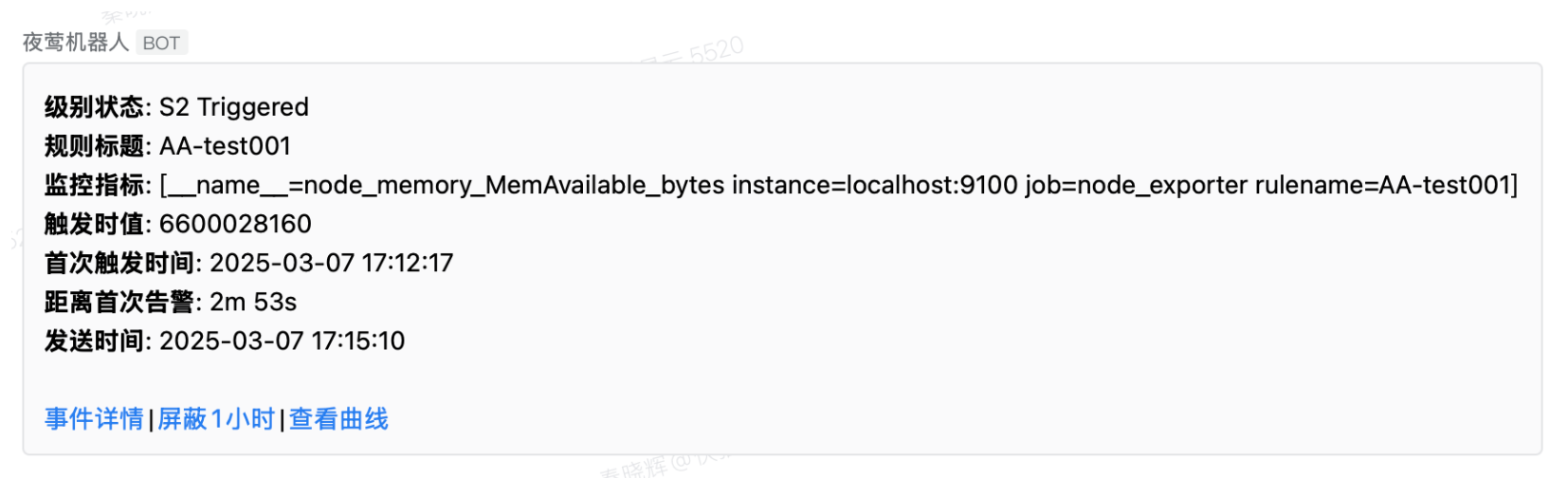Image resolution: width=1568 pixels, height=478 pixels.
Task: Click the 级别状态 label
Action: (x=94, y=107)
